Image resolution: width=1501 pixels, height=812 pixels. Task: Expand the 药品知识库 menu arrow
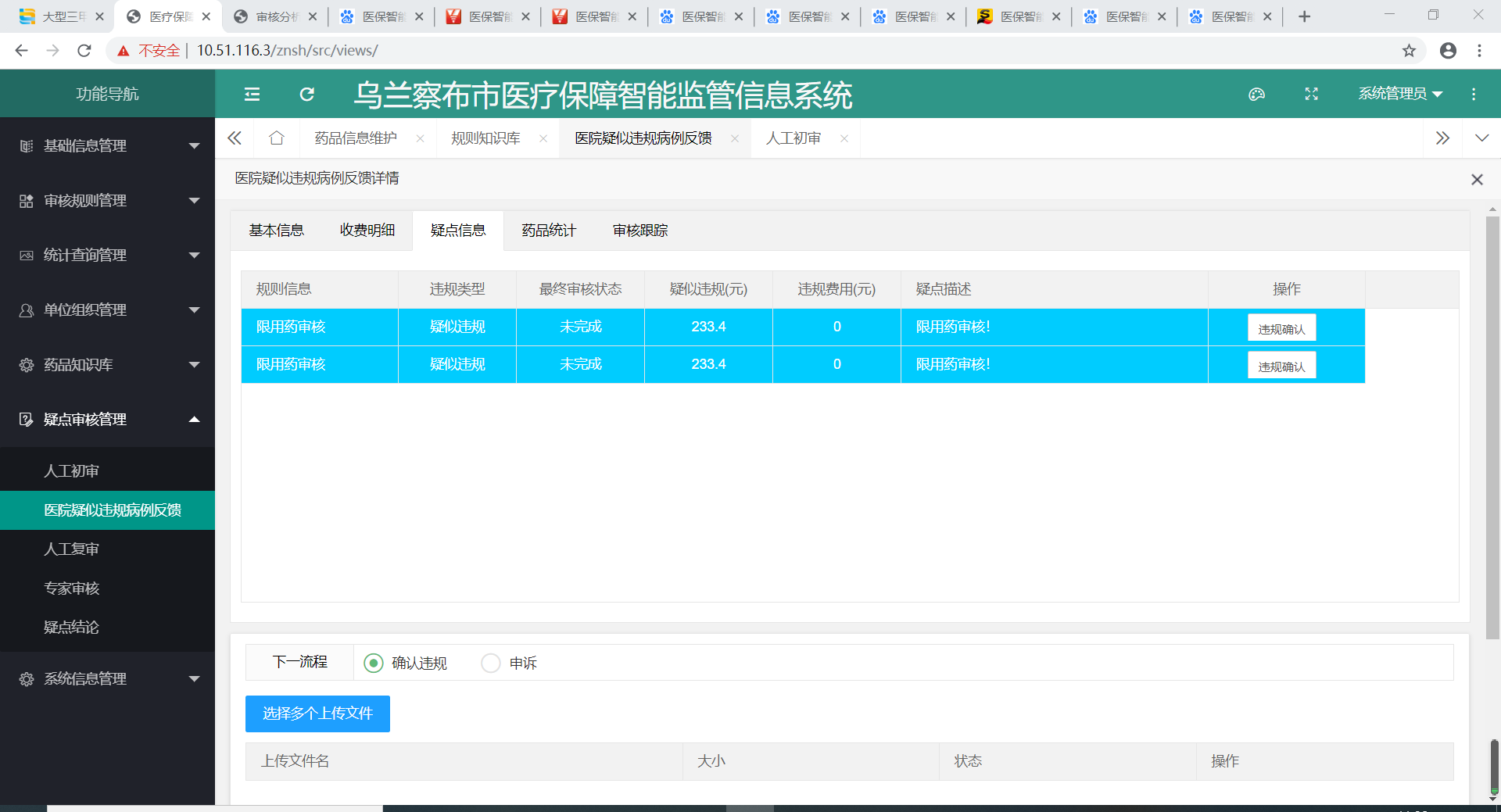coord(195,365)
